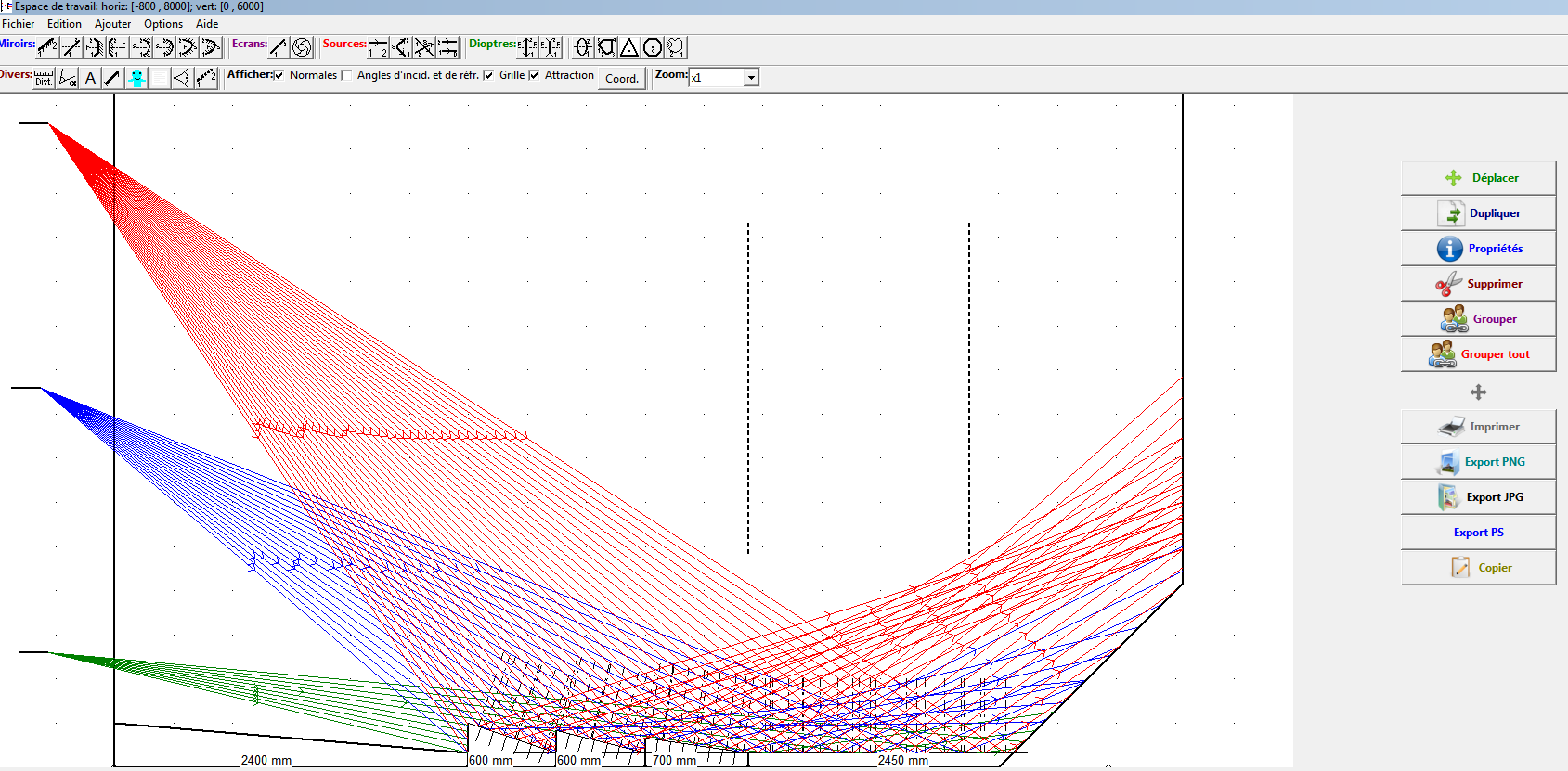Select the eye observer tool

pyautogui.click(x=182, y=78)
